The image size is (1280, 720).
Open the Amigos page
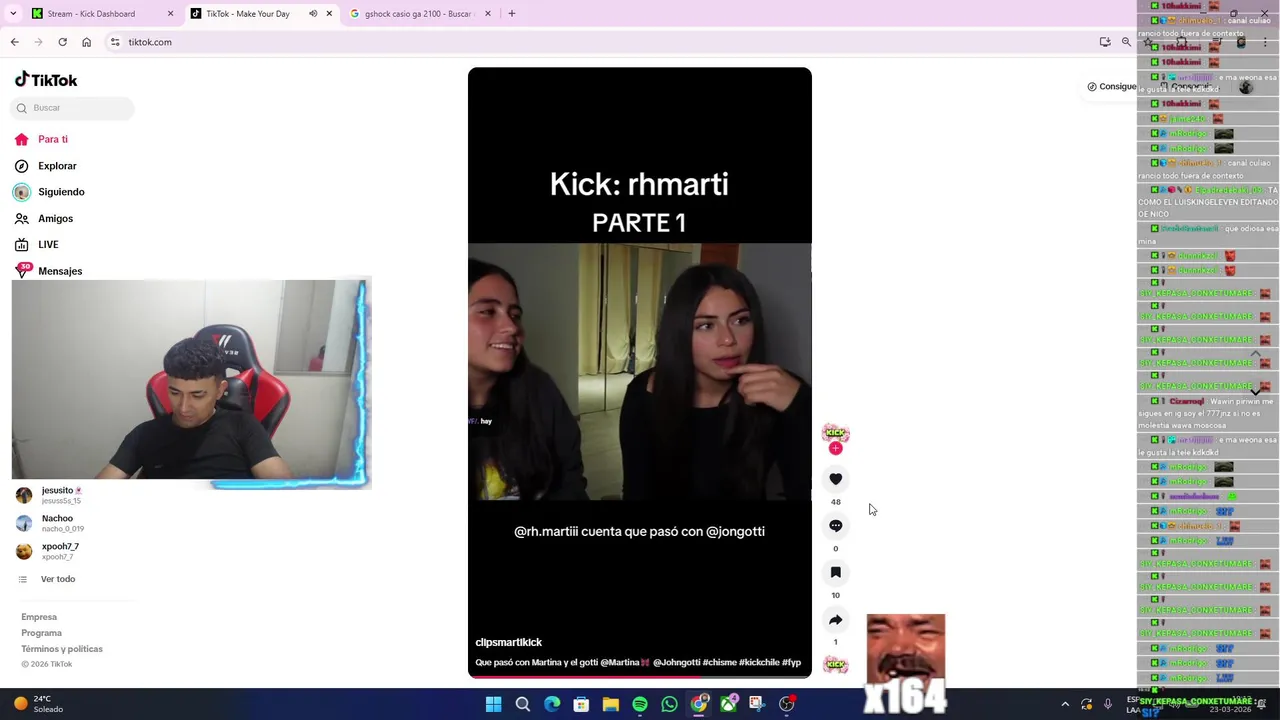click(44, 218)
